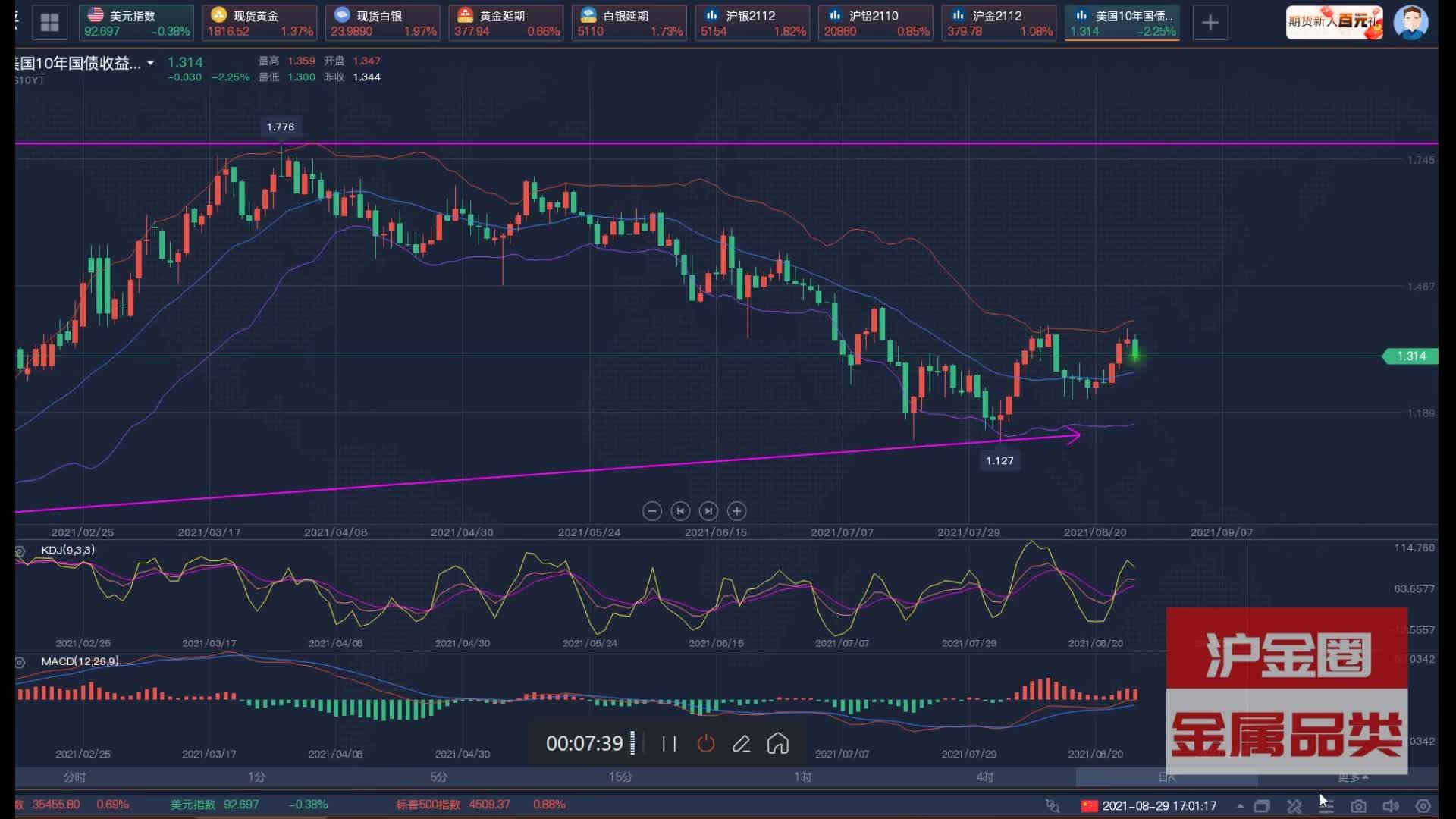Pause the screen recording
1456x819 pixels.
669,744
